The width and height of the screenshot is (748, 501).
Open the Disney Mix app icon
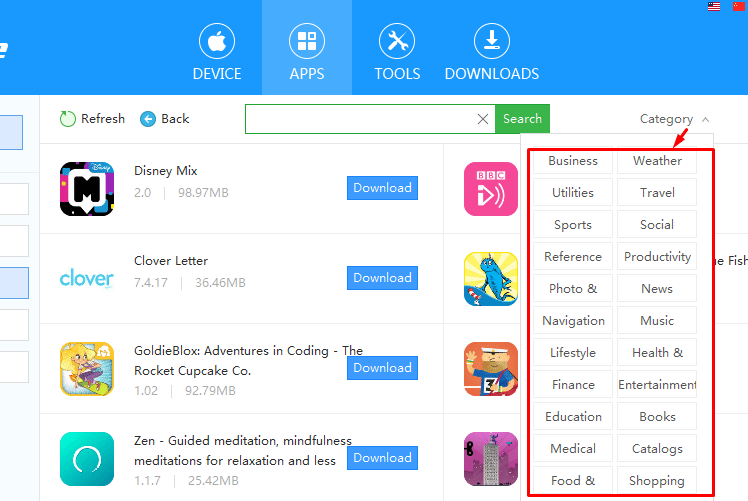click(x=87, y=189)
